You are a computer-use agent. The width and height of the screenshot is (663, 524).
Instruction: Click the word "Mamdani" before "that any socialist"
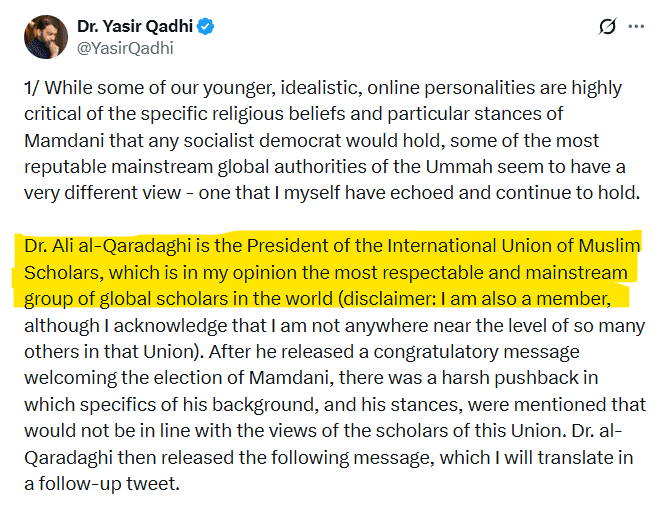point(64,140)
